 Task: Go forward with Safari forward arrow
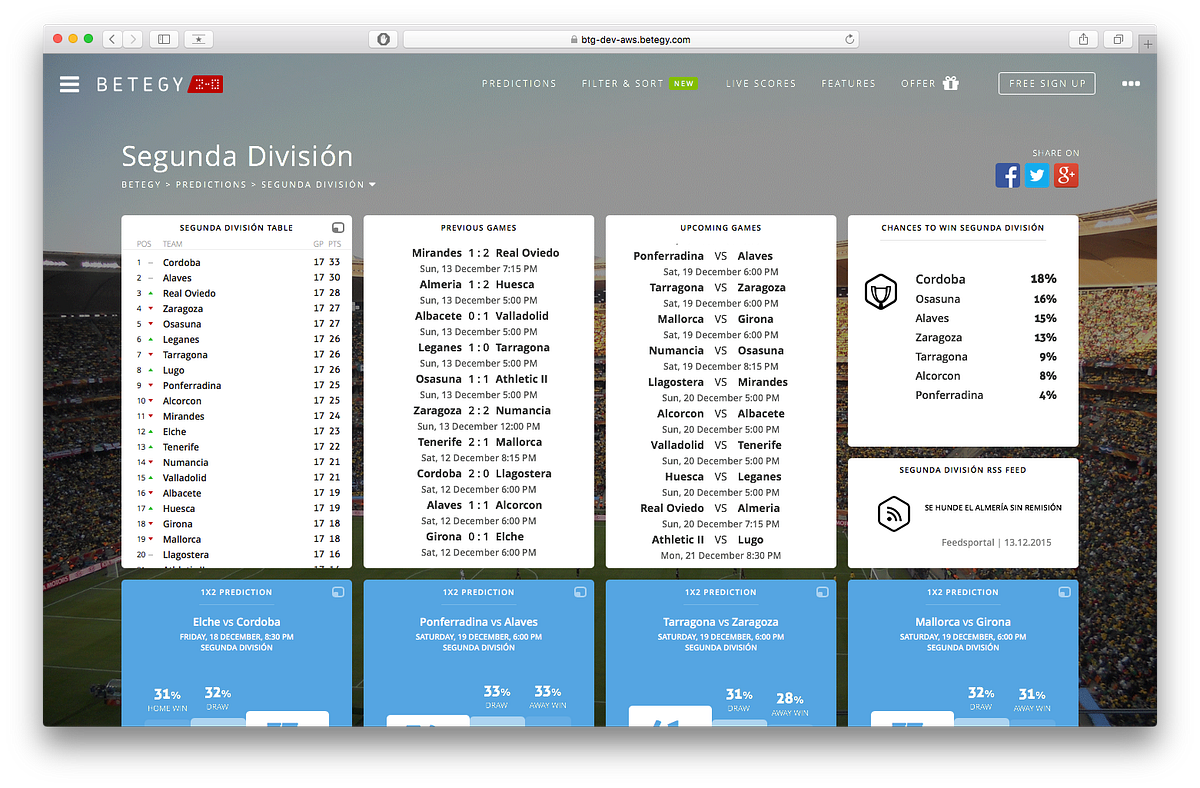[x=132, y=39]
